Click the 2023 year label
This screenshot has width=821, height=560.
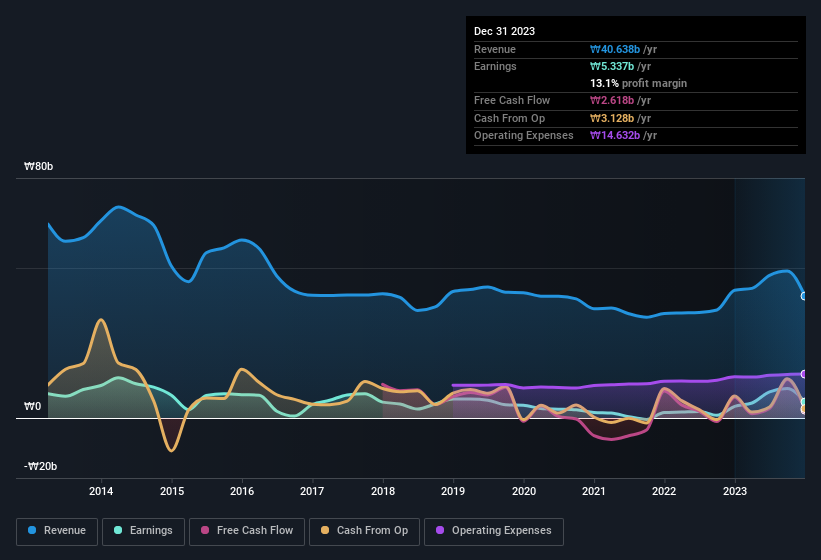pyautogui.click(x=735, y=491)
